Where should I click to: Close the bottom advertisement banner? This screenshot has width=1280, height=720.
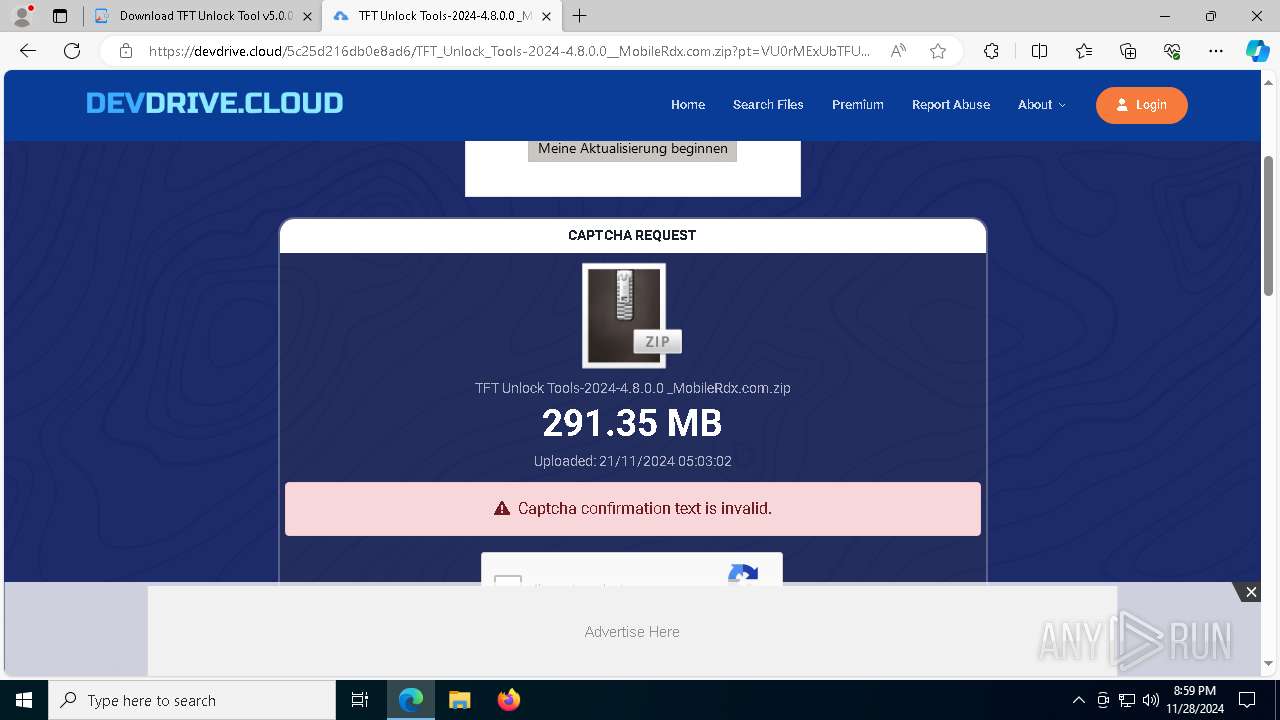coord(1251,592)
